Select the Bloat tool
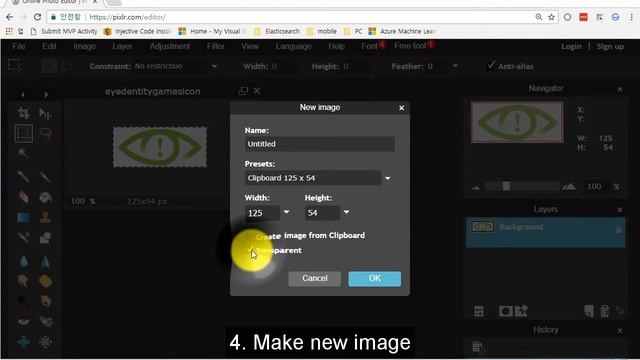Screen dimensions: 640x360 coord(23,342)
